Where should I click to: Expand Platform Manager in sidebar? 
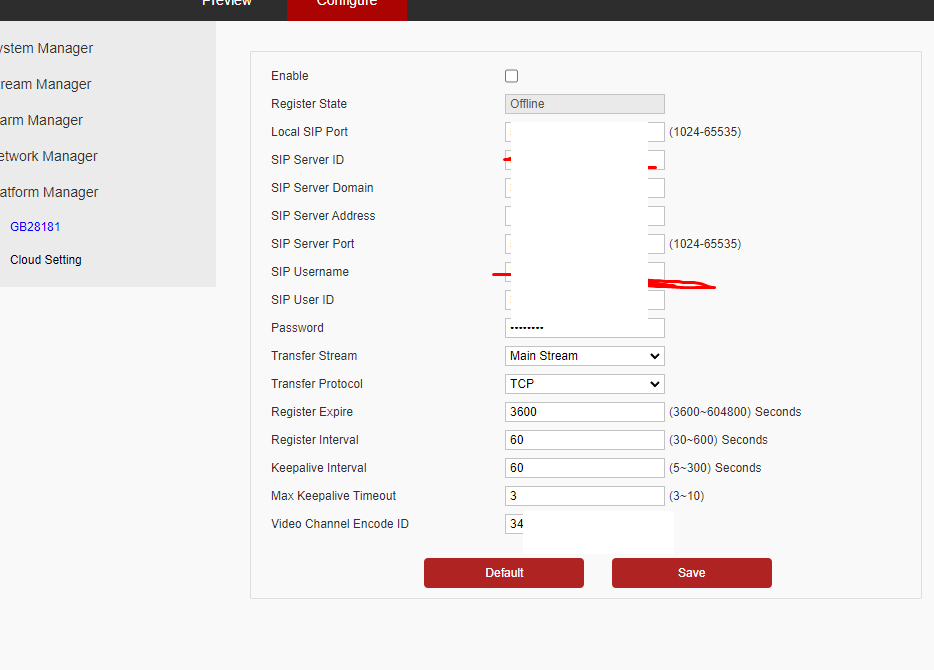click(x=49, y=192)
